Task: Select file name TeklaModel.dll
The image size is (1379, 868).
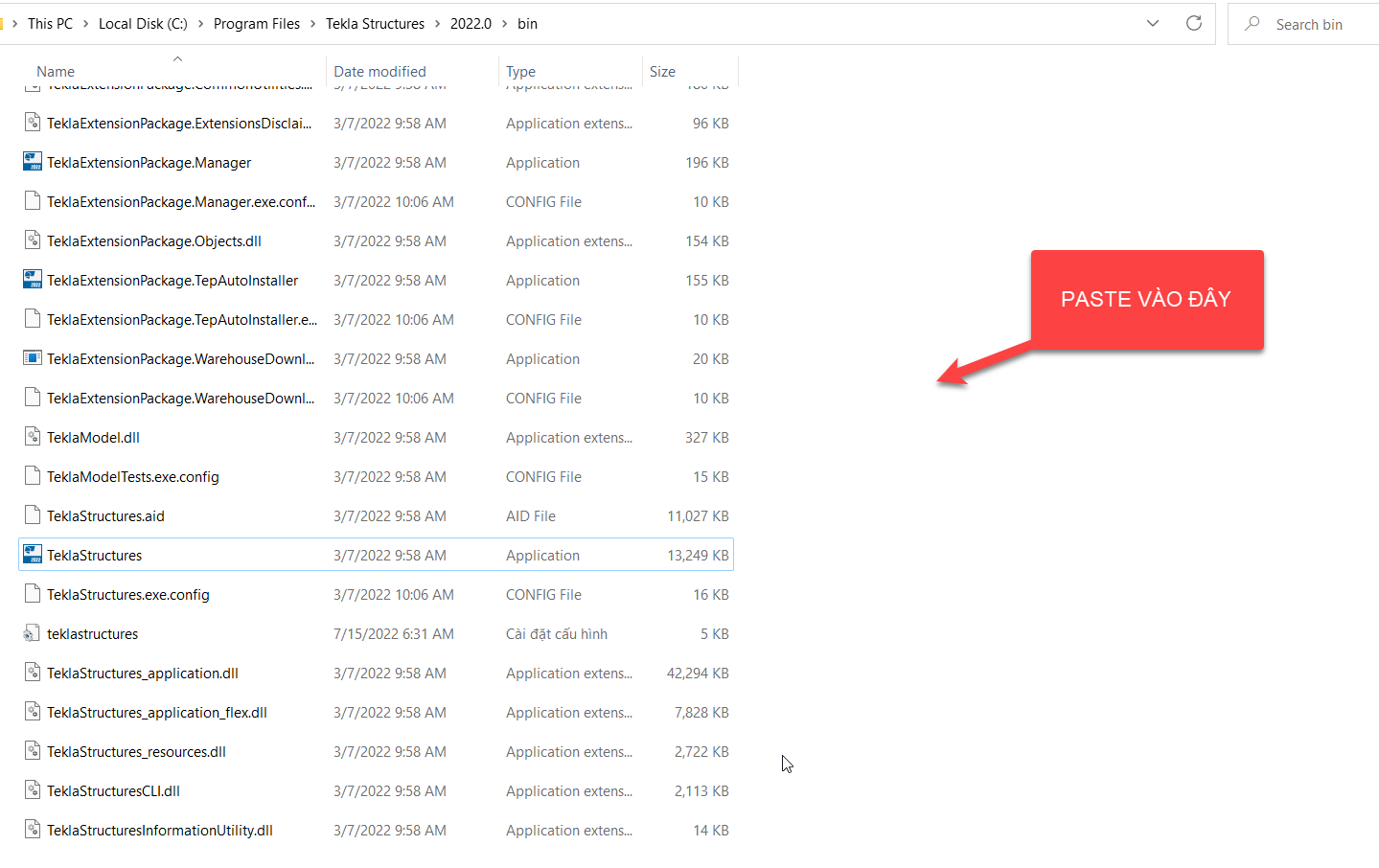Action: [x=93, y=437]
